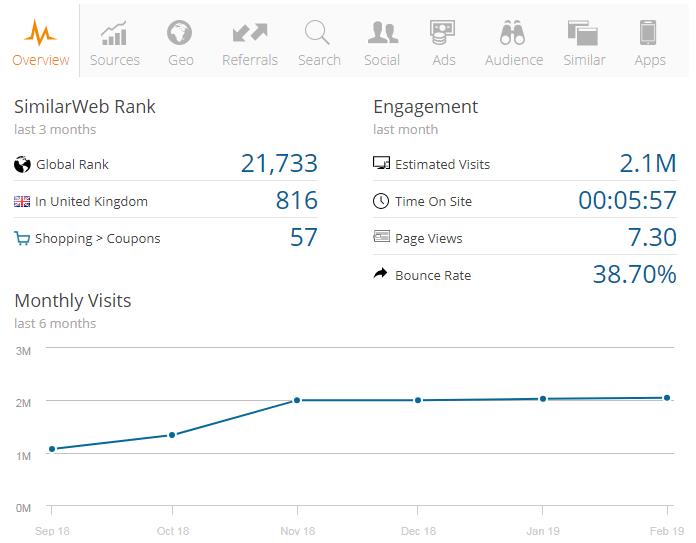Viewport: 696px width, 543px height.
Task: Open the Sources bar chart icon
Action: tap(114, 33)
